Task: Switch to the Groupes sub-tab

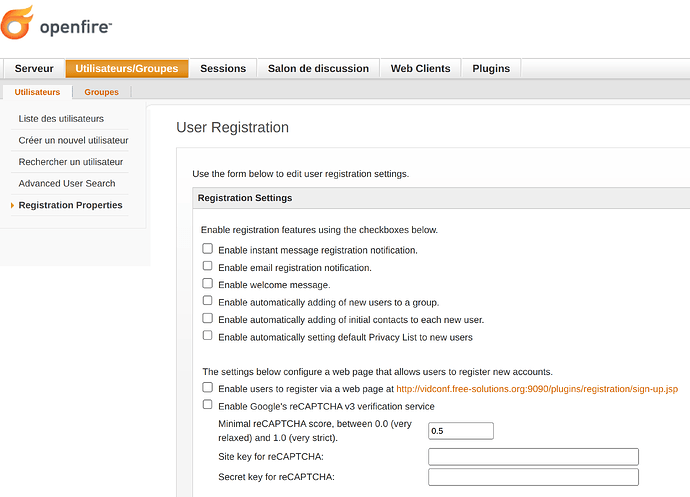Action: [101, 92]
